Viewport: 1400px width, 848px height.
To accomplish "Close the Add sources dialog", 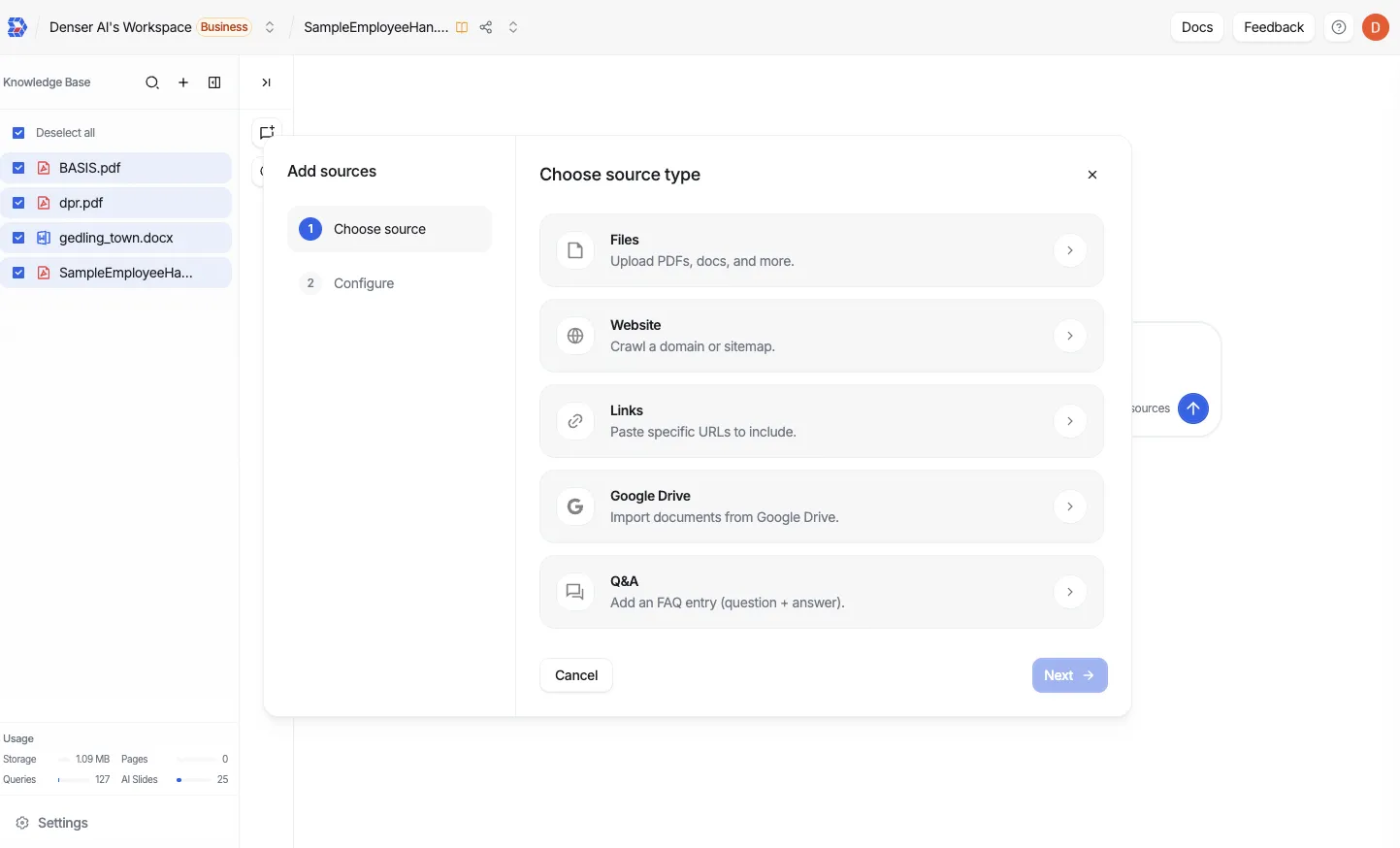I will (x=1092, y=175).
